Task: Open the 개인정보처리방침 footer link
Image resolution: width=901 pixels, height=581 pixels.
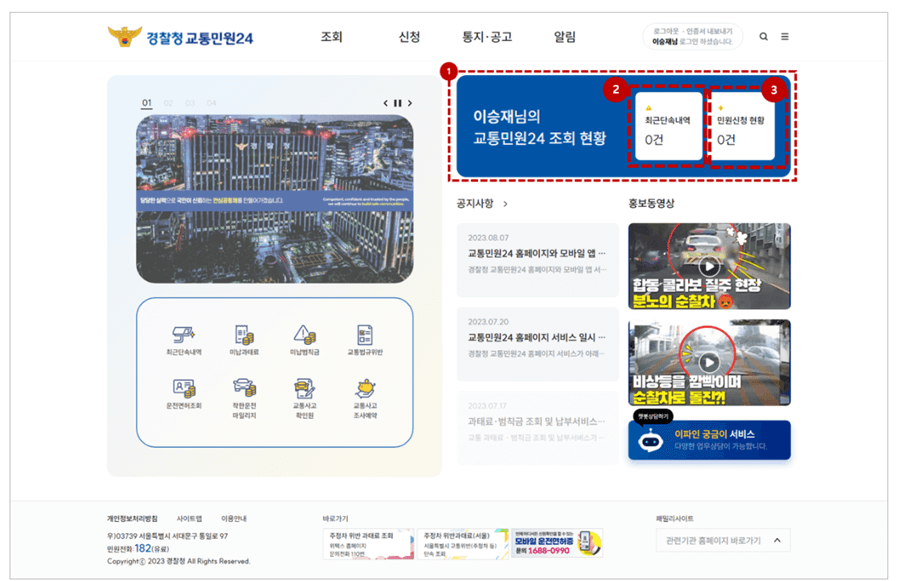Action: (132, 519)
